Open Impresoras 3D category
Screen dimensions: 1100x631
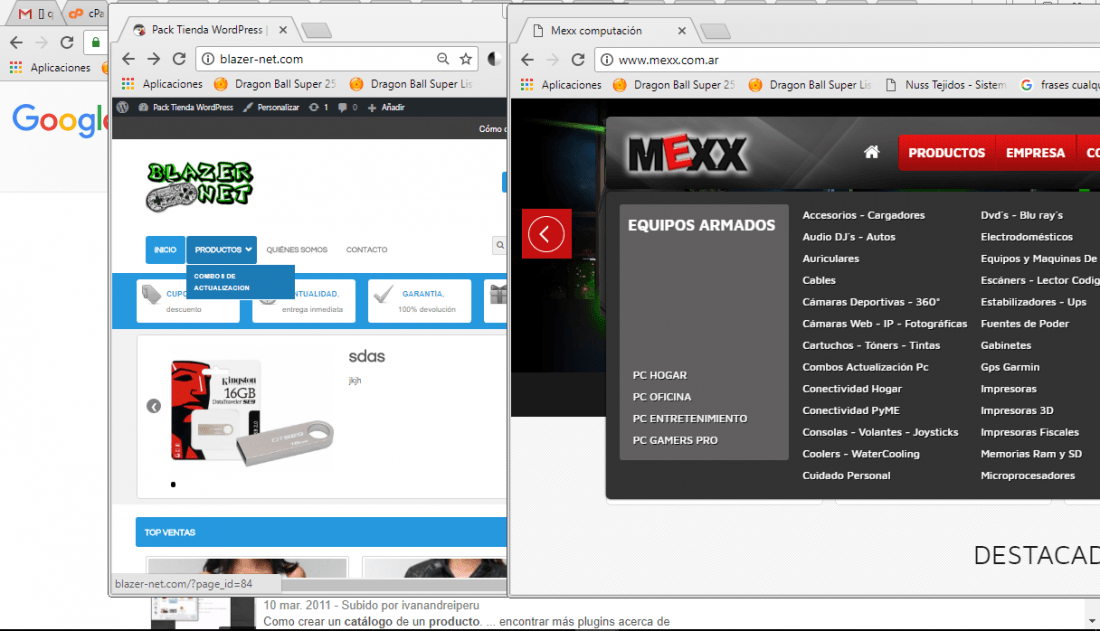(1017, 411)
